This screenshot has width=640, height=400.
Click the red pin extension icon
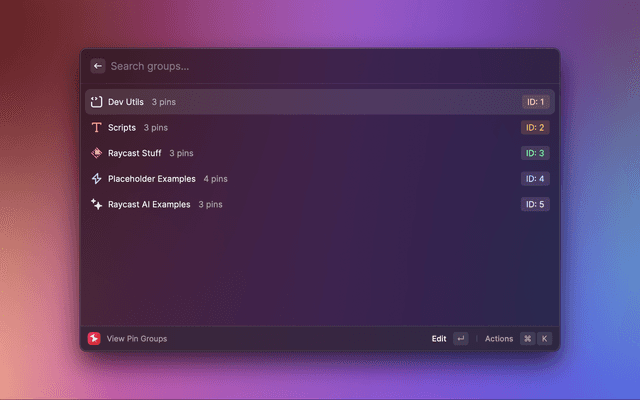[94, 339]
